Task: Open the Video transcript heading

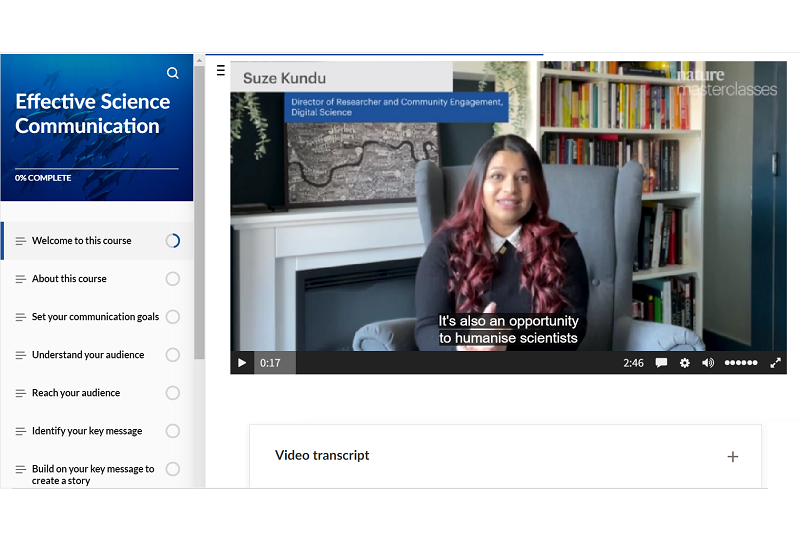Action: [322, 455]
